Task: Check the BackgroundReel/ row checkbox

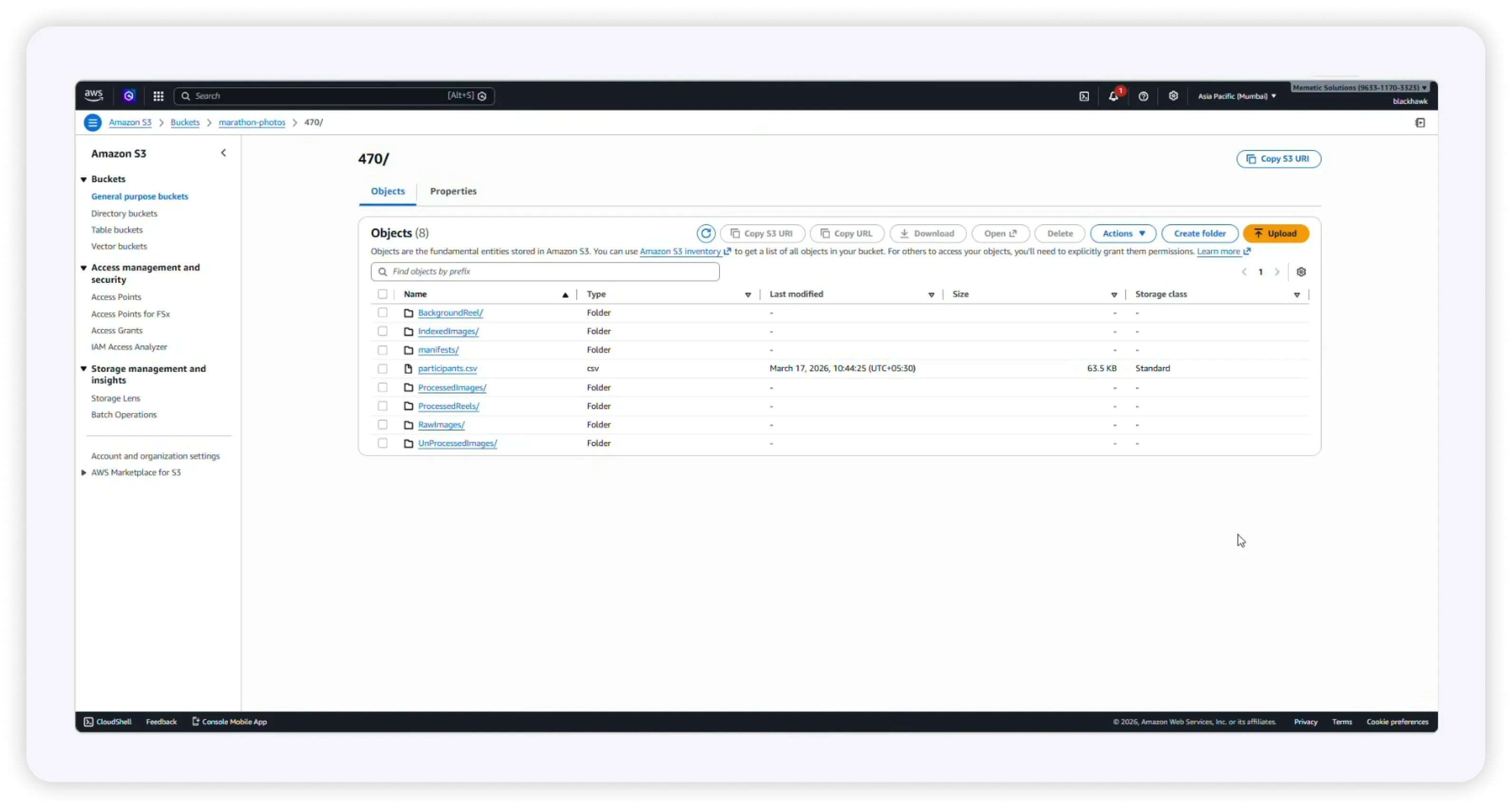Action: tap(383, 313)
